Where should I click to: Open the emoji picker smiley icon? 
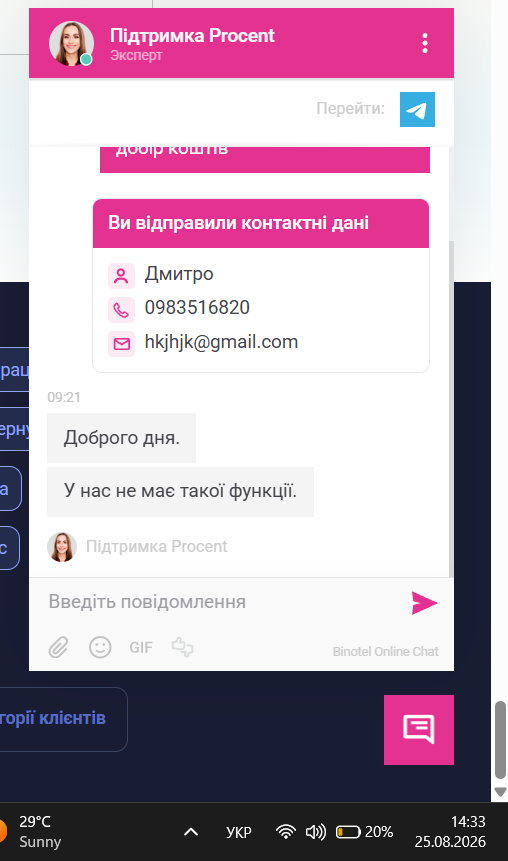pos(100,647)
